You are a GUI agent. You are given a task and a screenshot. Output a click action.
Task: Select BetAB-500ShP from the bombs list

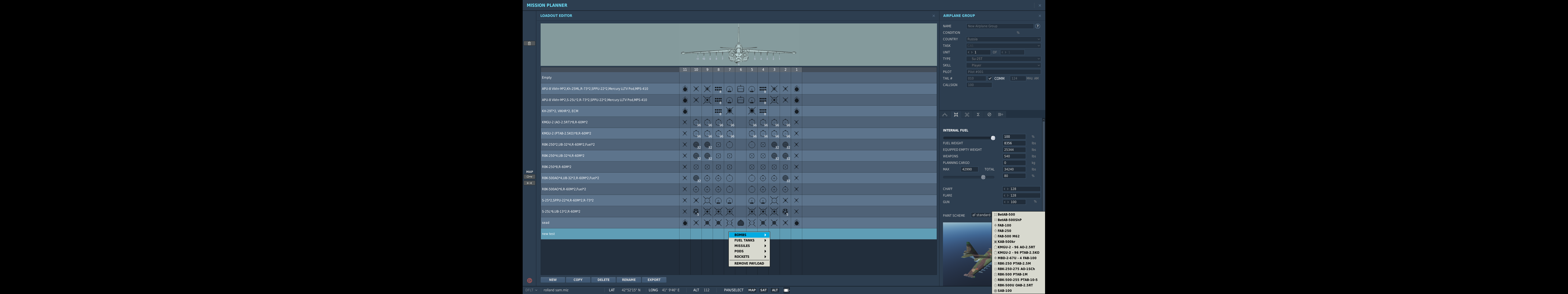point(1018,220)
